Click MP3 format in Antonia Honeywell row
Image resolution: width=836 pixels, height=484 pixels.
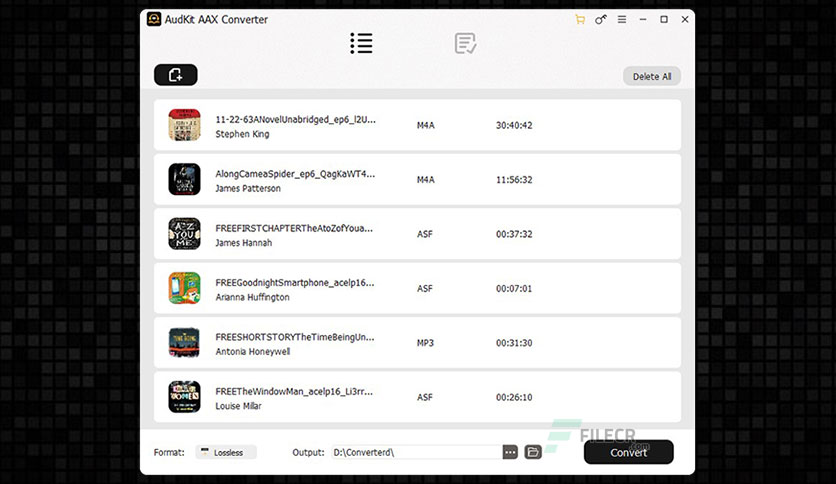425,343
